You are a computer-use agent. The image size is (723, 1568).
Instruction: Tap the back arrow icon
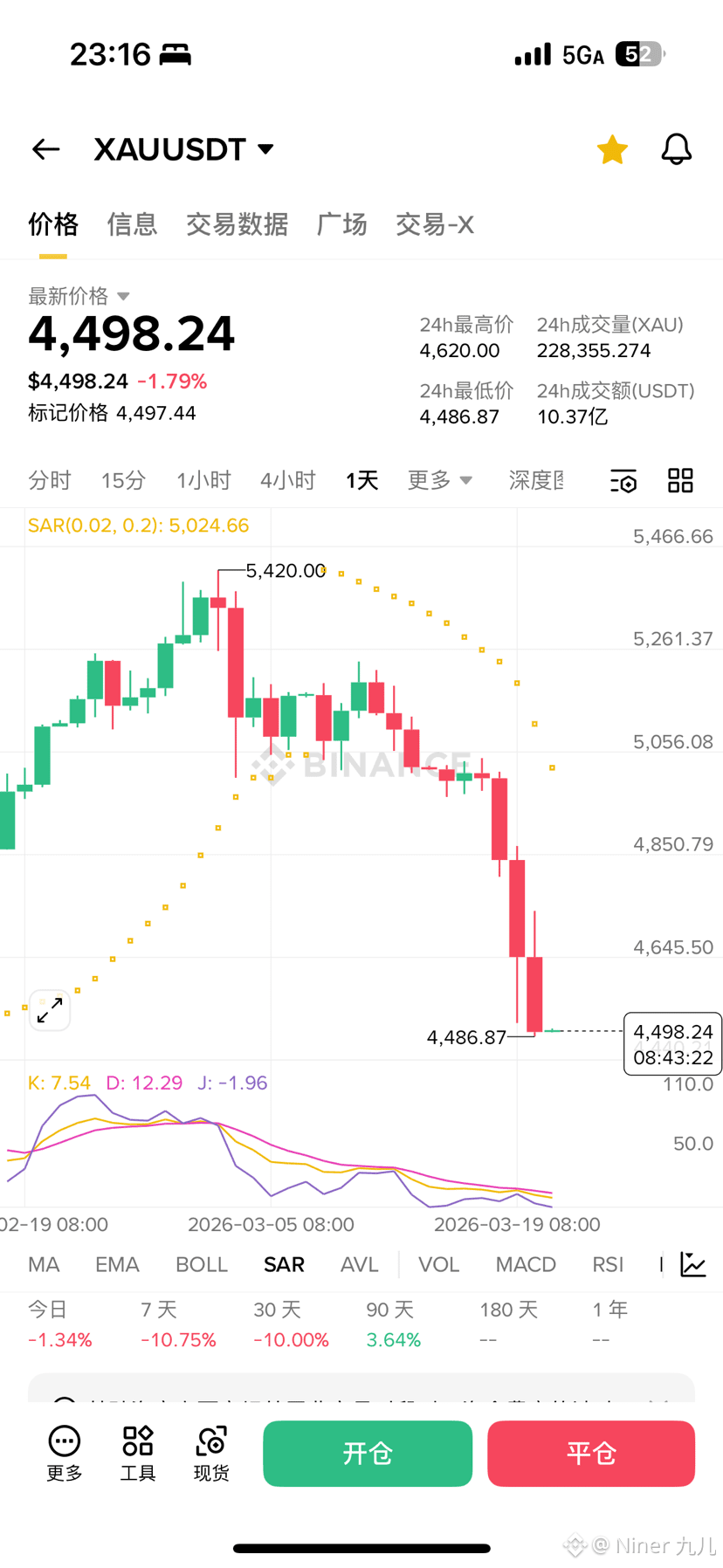[45, 149]
